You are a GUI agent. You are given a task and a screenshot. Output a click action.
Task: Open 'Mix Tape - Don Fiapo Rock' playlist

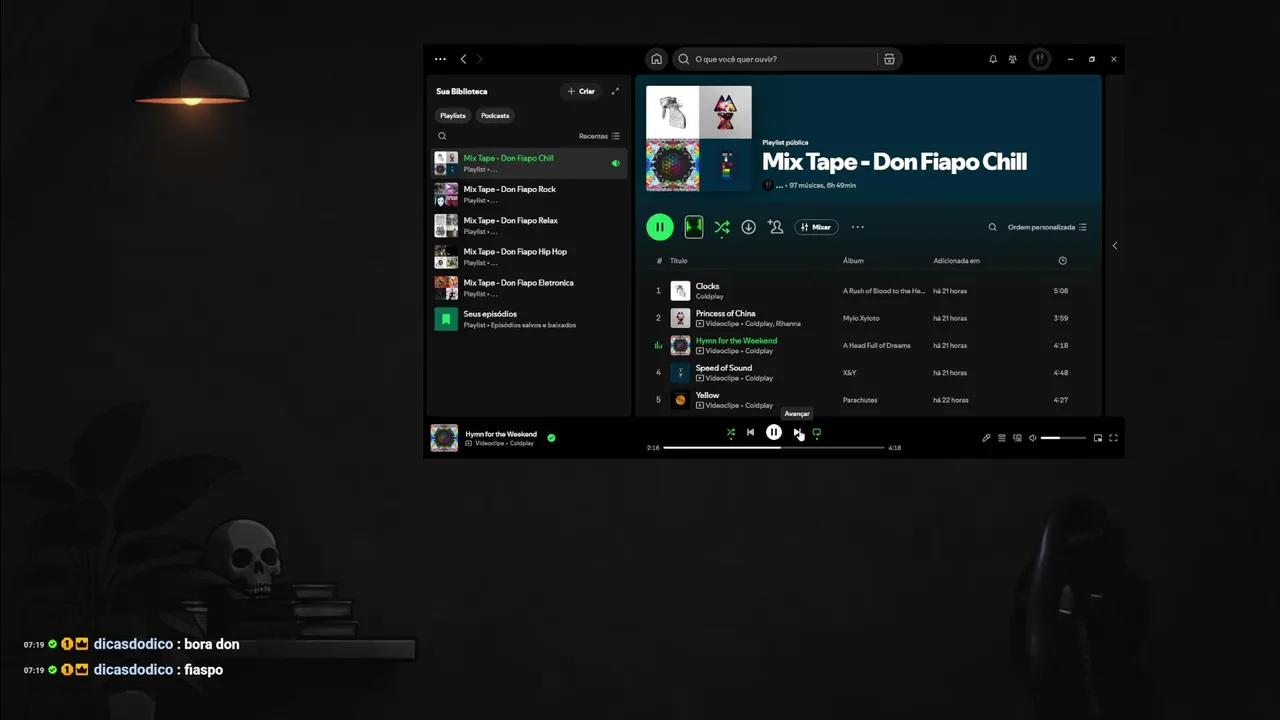(529, 194)
